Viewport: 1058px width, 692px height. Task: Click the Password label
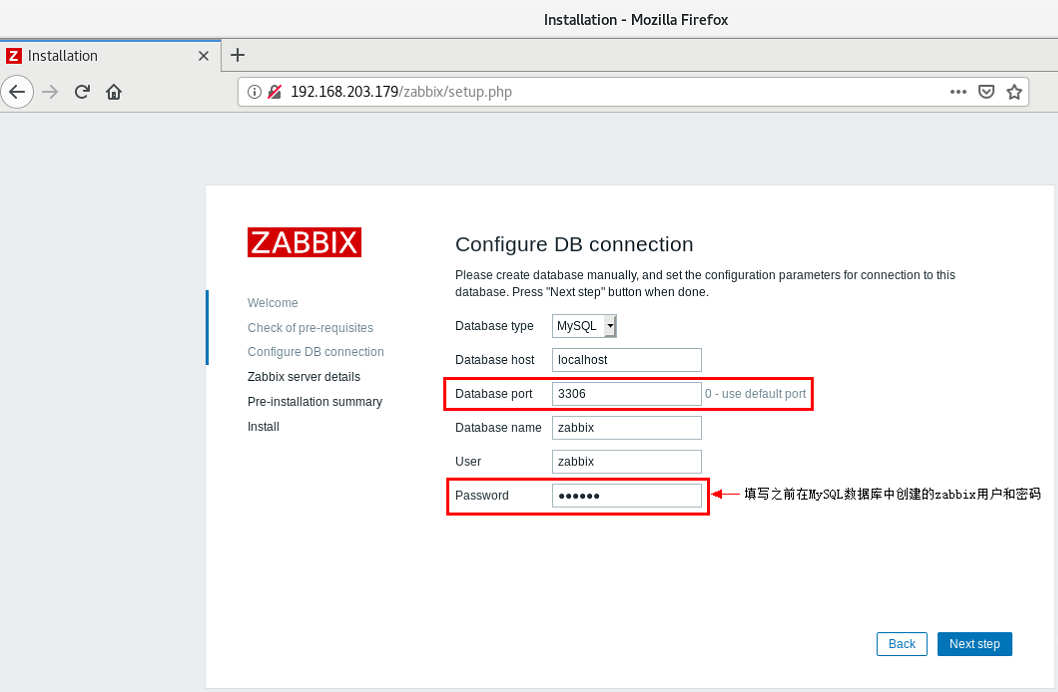pyautogui.click(x=482, y=496)
